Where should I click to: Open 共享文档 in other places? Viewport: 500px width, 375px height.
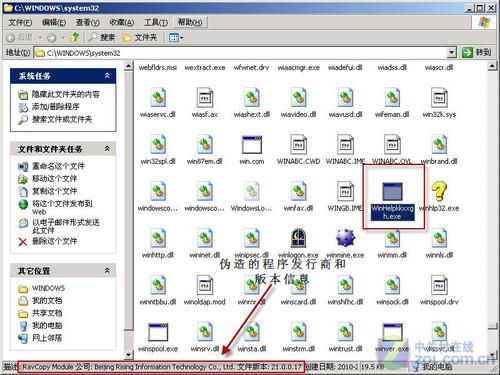pos(47,313)
